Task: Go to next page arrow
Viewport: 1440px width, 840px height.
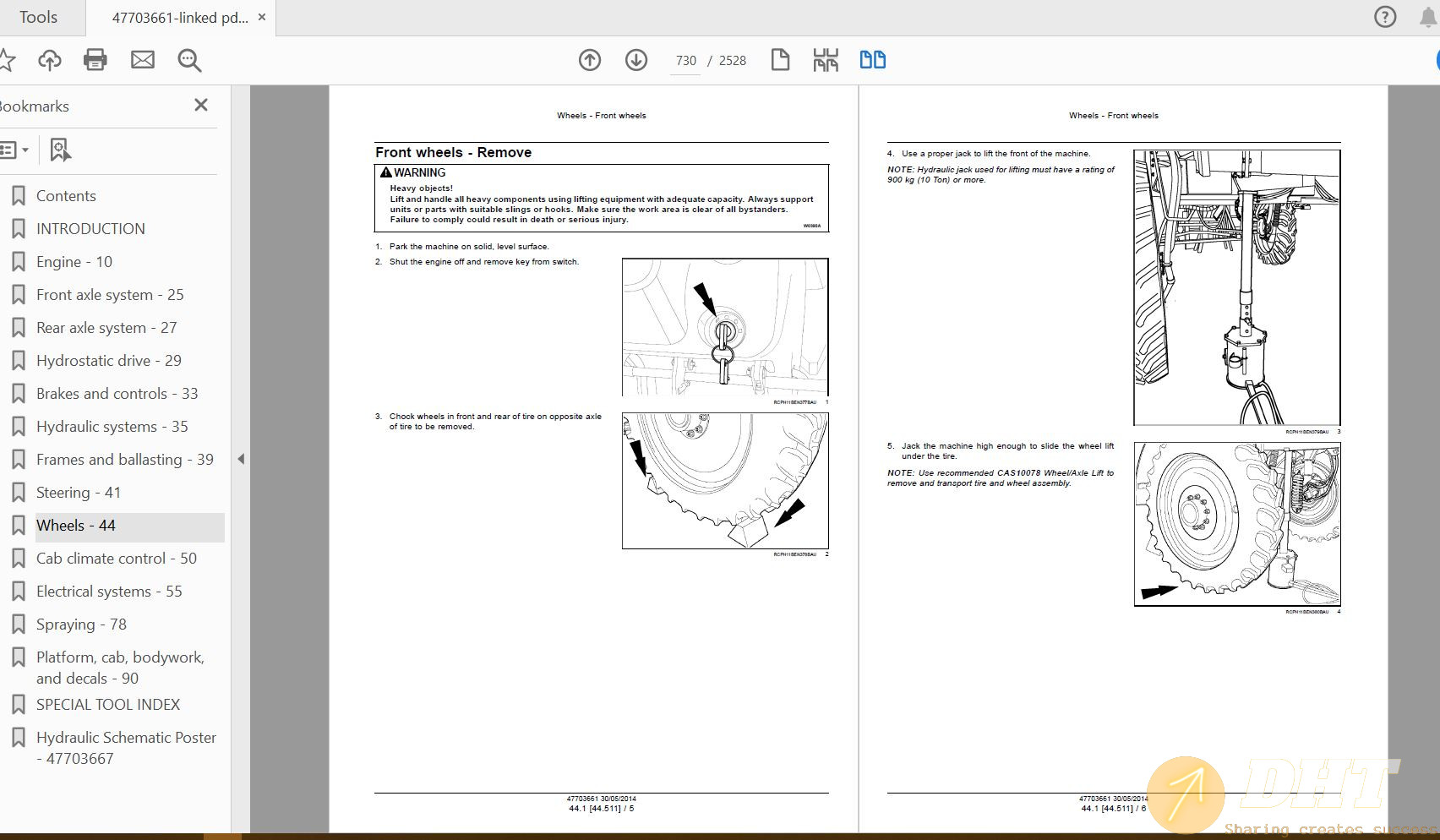Action: click(x=636, y=60)
